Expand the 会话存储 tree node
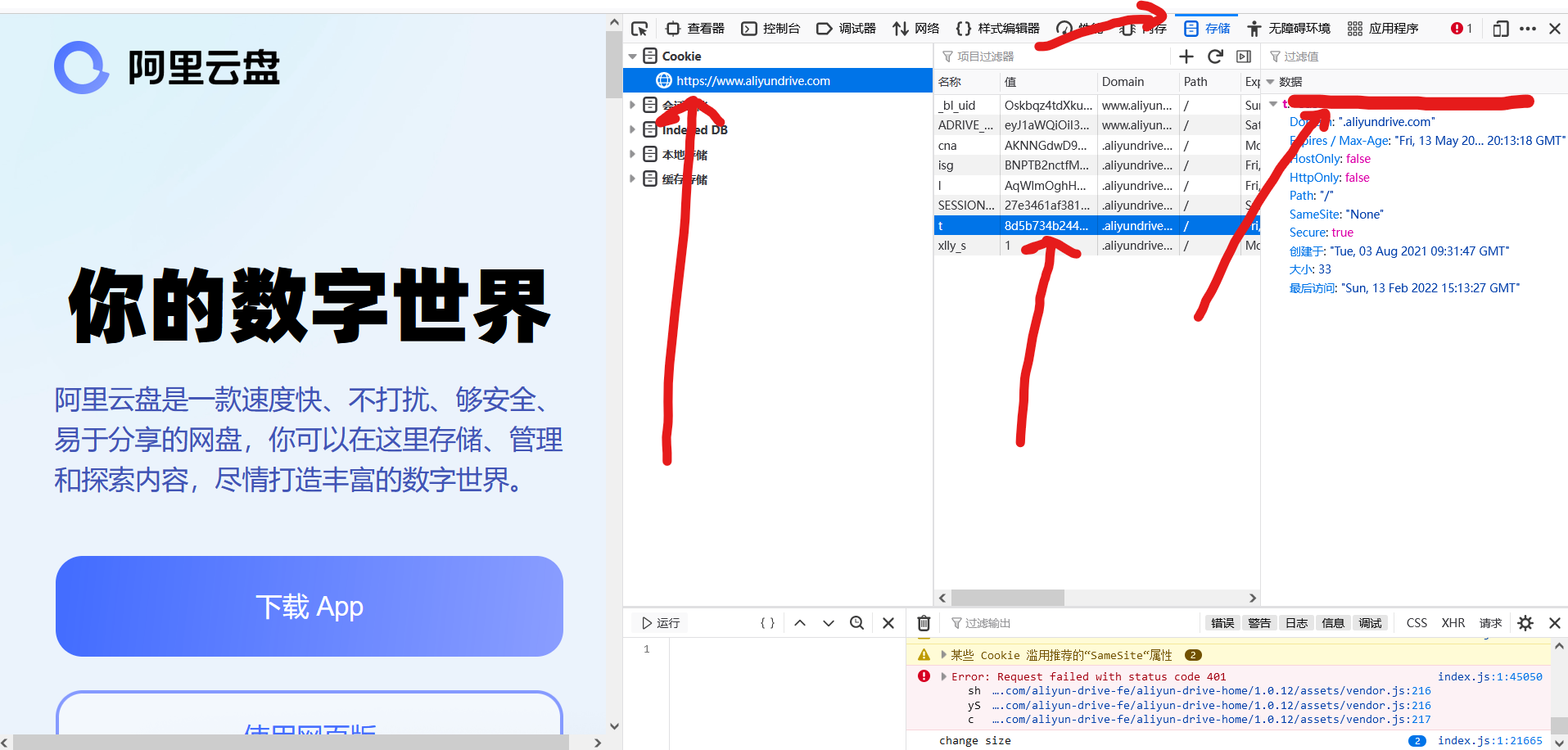Image resolution: width=1568 pixels, height=750 pixels. (x=632, y=105)
